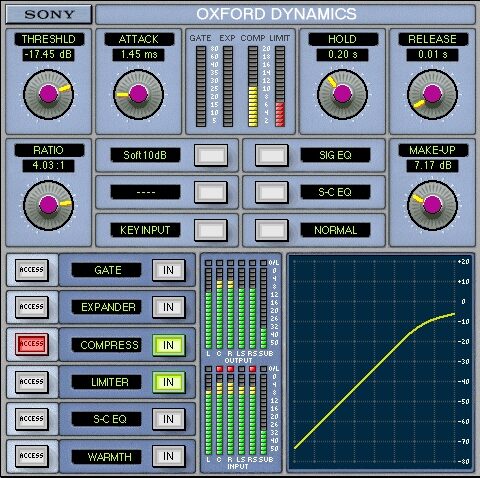
Task: Click the Expander section label
Action: 106,307
